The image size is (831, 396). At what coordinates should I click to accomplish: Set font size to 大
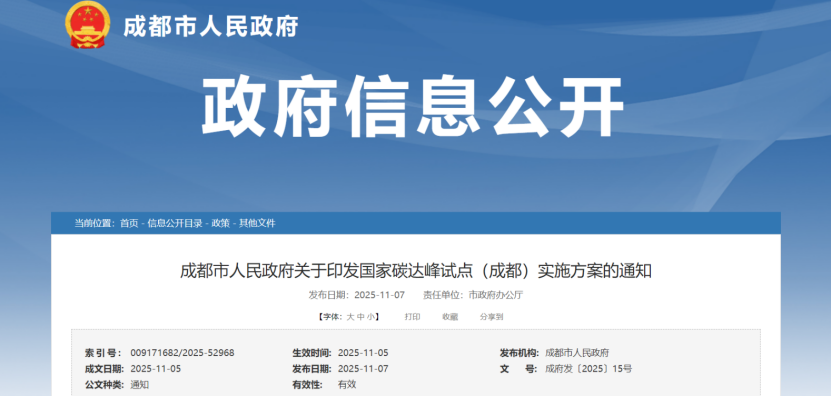pos(350,317)
